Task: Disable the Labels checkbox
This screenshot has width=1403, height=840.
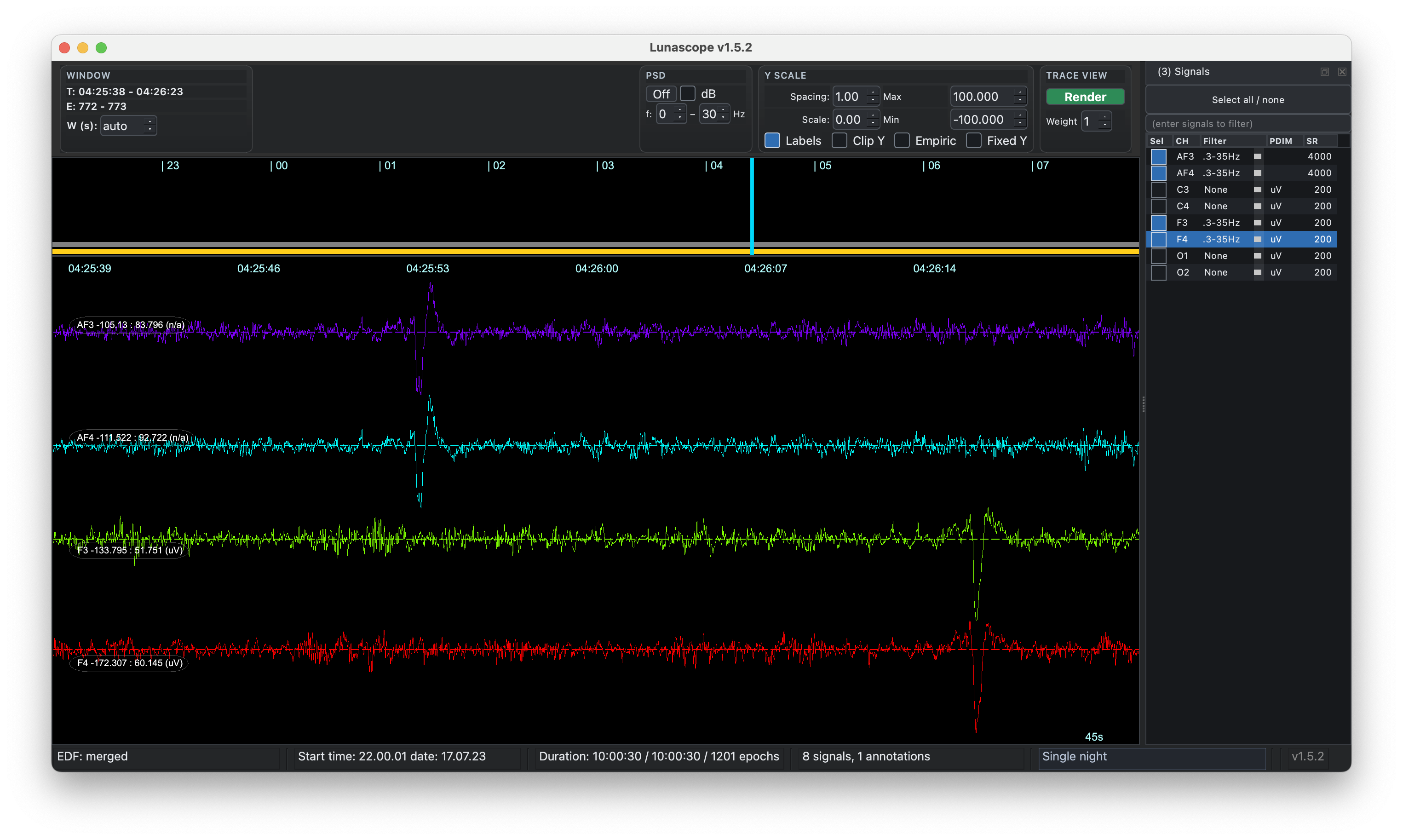Action: coord(772,140)
